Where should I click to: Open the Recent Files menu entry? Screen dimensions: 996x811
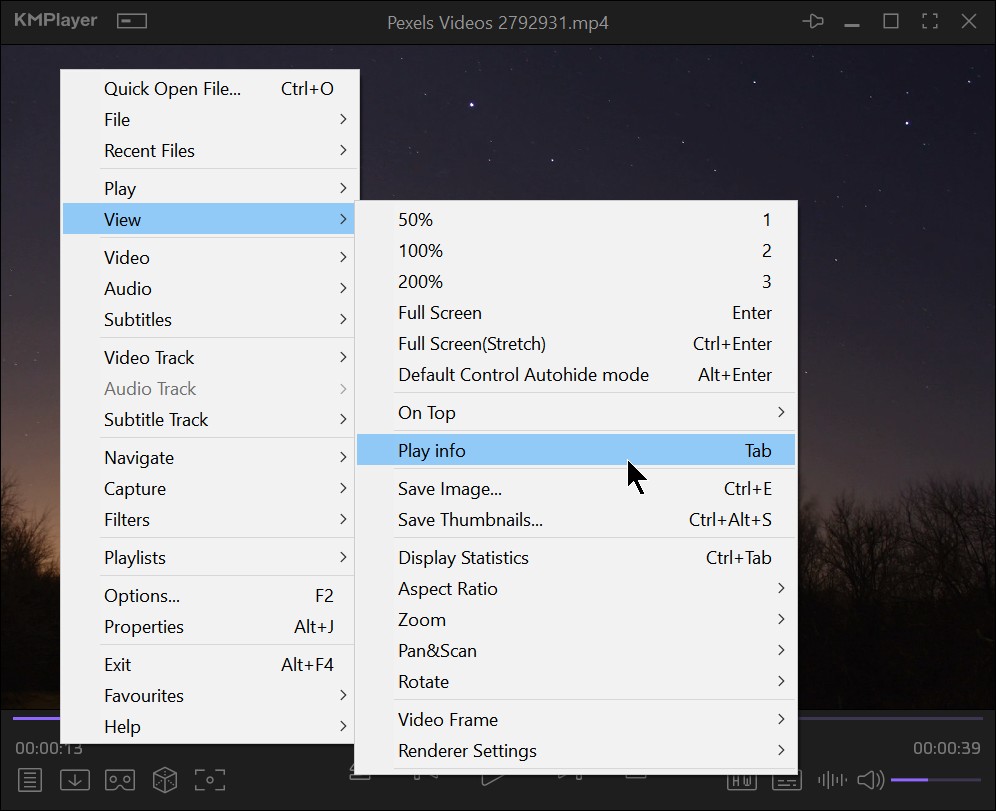point(149,150)
